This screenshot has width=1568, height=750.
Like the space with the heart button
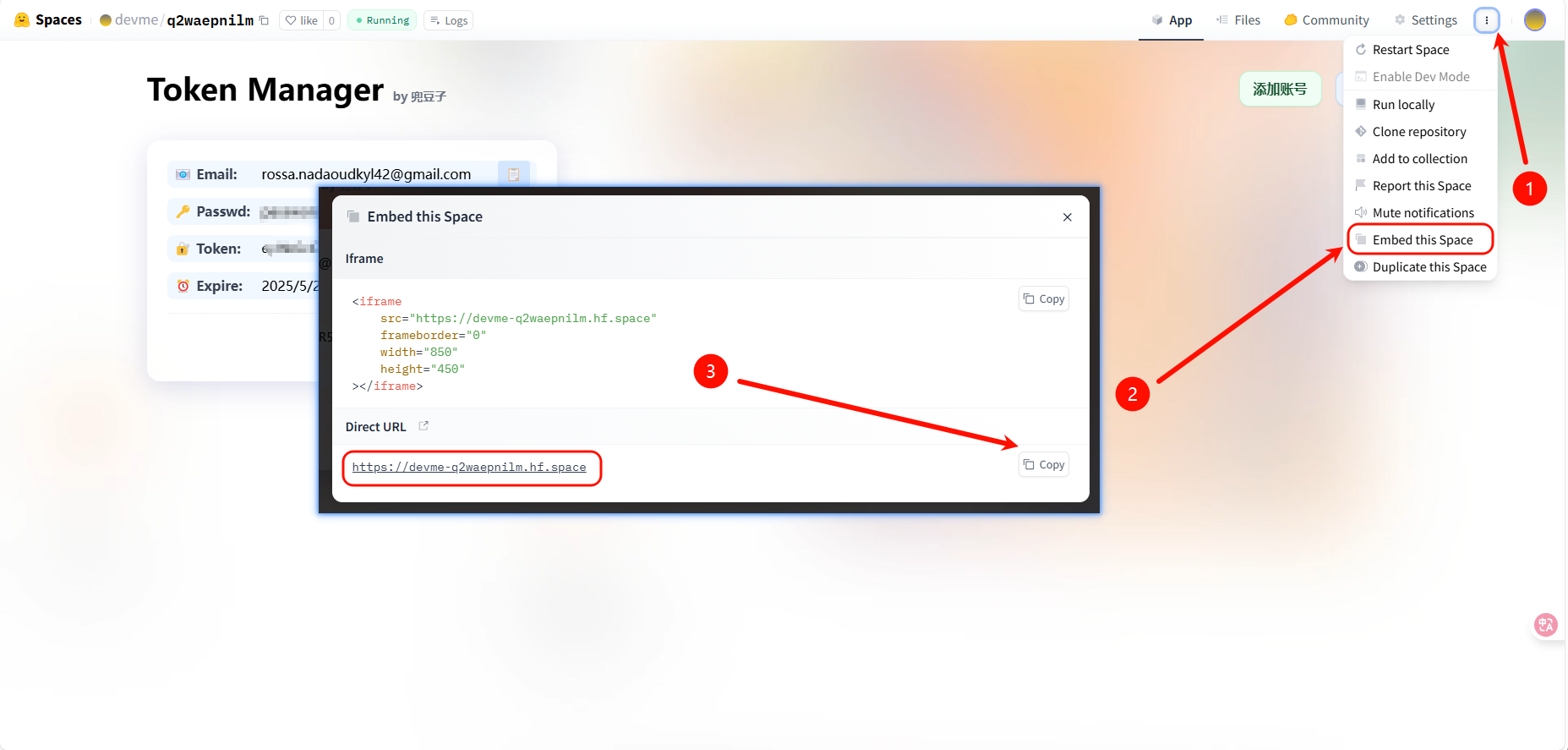click(302, 20)
